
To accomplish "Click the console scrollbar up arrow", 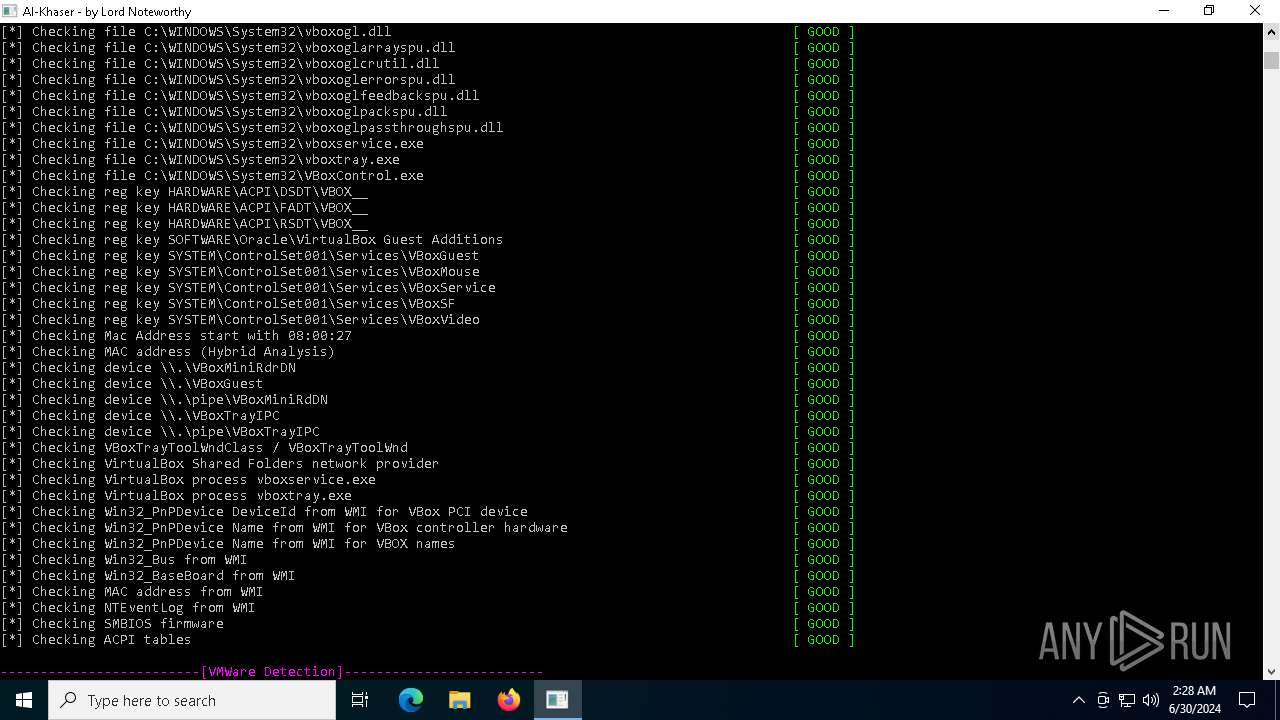I will coord(1271,32).
